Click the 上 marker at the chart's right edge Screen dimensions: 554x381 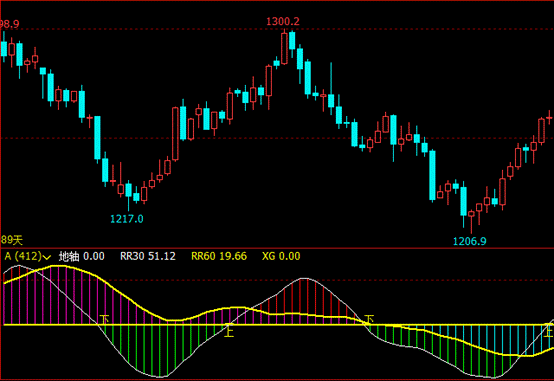(x=549, y=332)
